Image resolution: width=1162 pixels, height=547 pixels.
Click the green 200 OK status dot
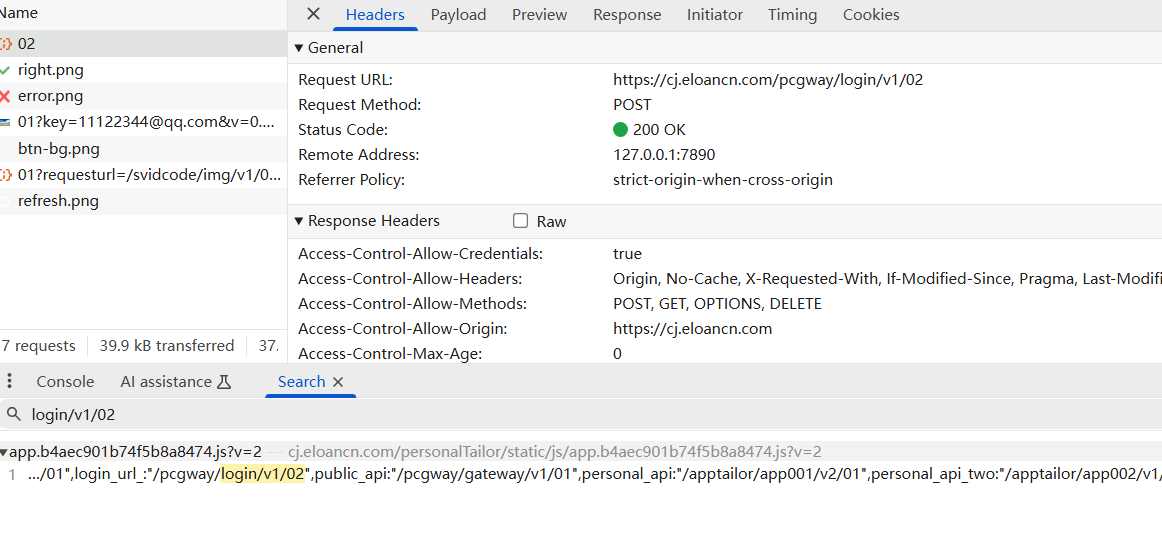620,130
